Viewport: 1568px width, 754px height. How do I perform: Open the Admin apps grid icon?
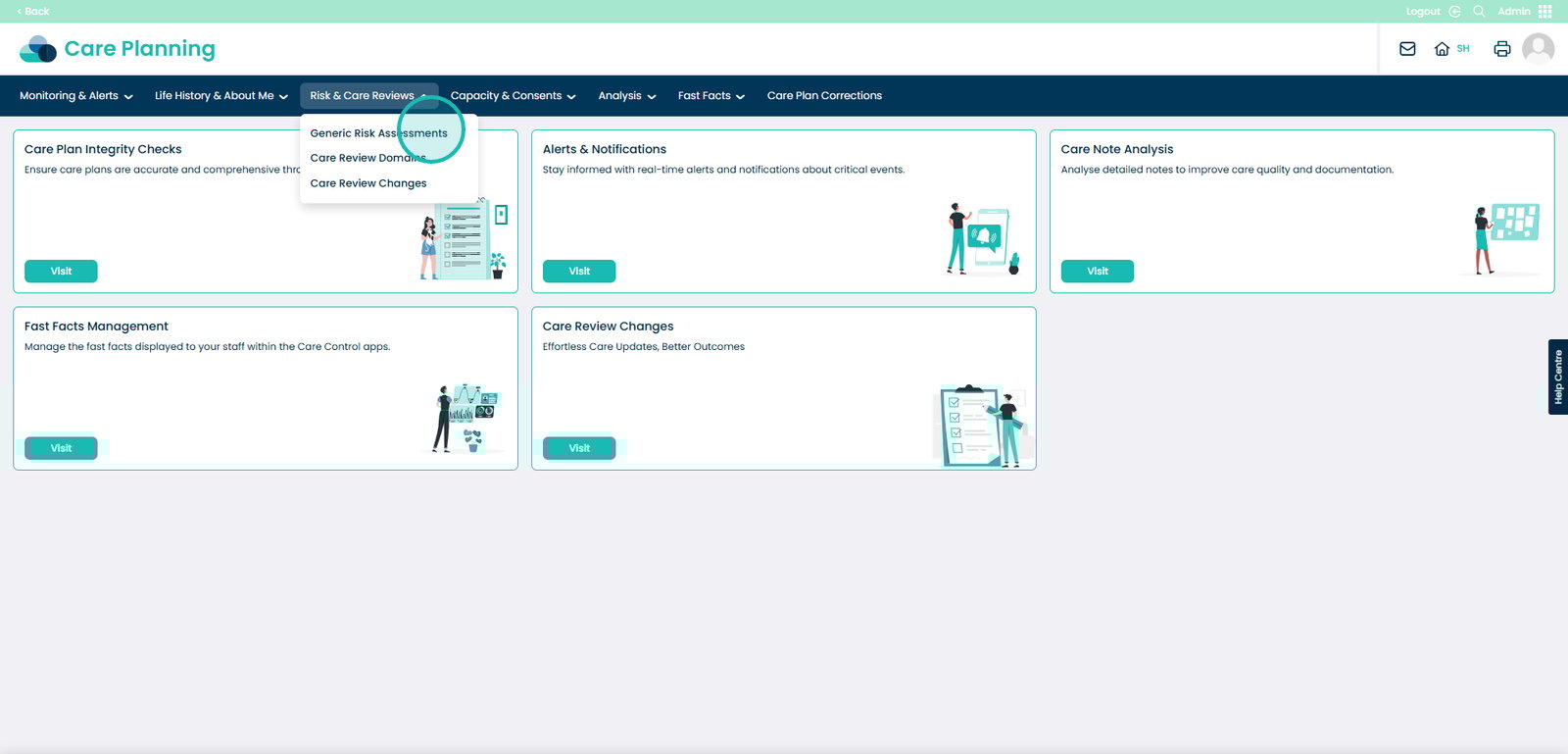point(1545,12)
